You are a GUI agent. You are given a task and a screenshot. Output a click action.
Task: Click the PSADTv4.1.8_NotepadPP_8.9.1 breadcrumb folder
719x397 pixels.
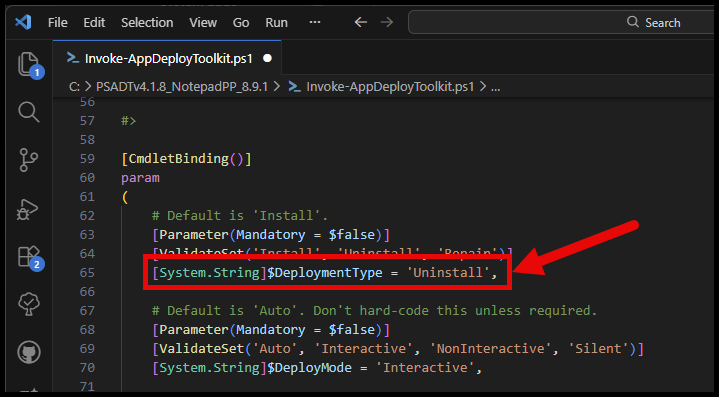pyautogui.click(x=182, y=87)
